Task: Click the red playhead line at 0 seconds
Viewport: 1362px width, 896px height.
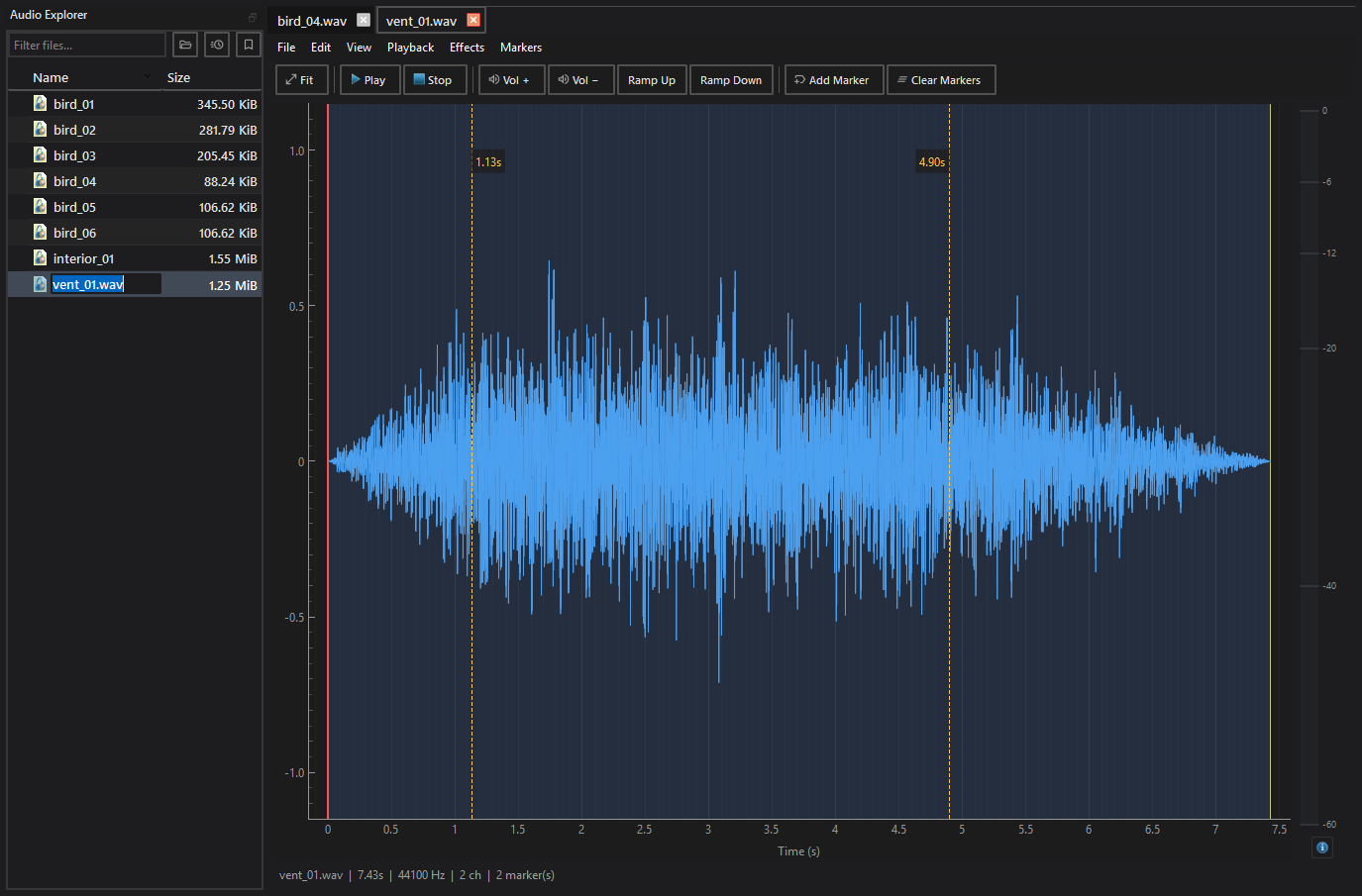Action: point(328,460)
